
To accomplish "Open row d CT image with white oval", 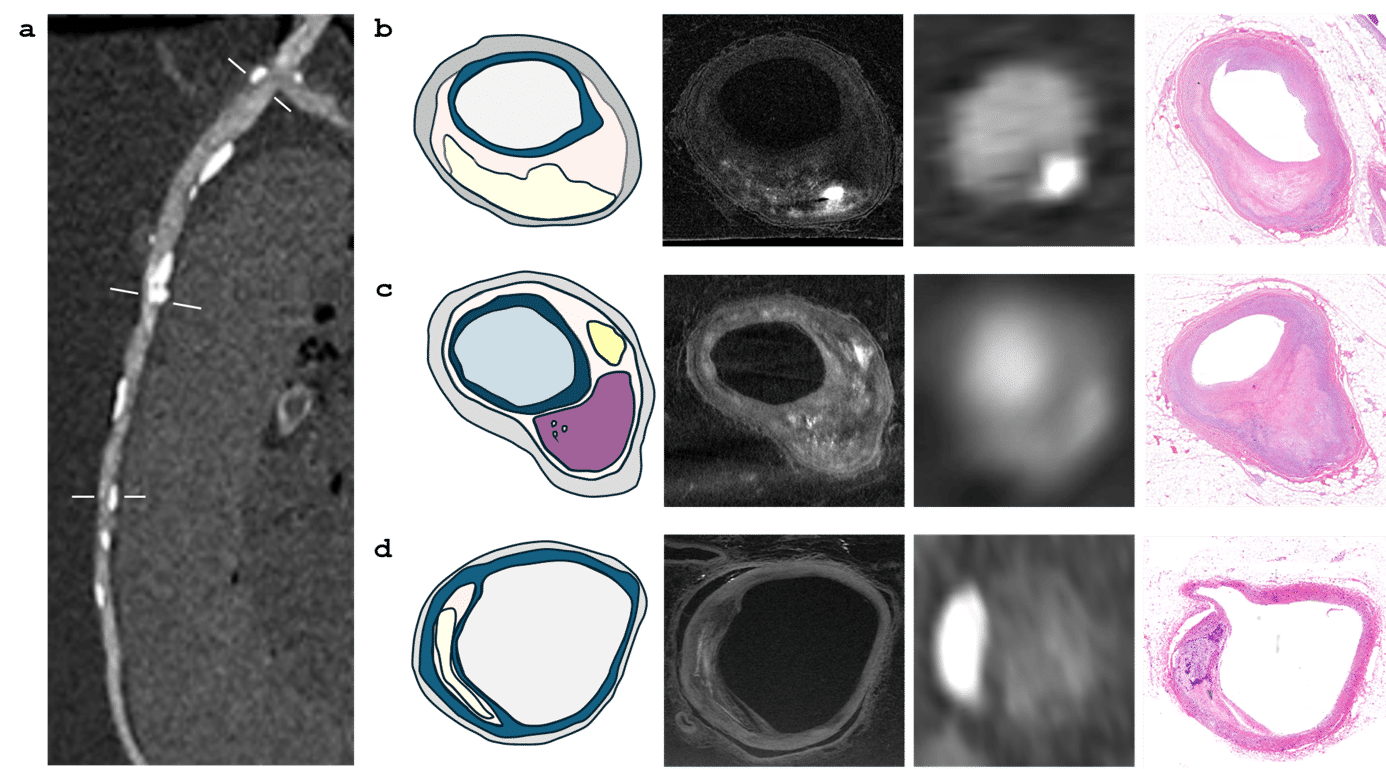I will [1024, 650].
